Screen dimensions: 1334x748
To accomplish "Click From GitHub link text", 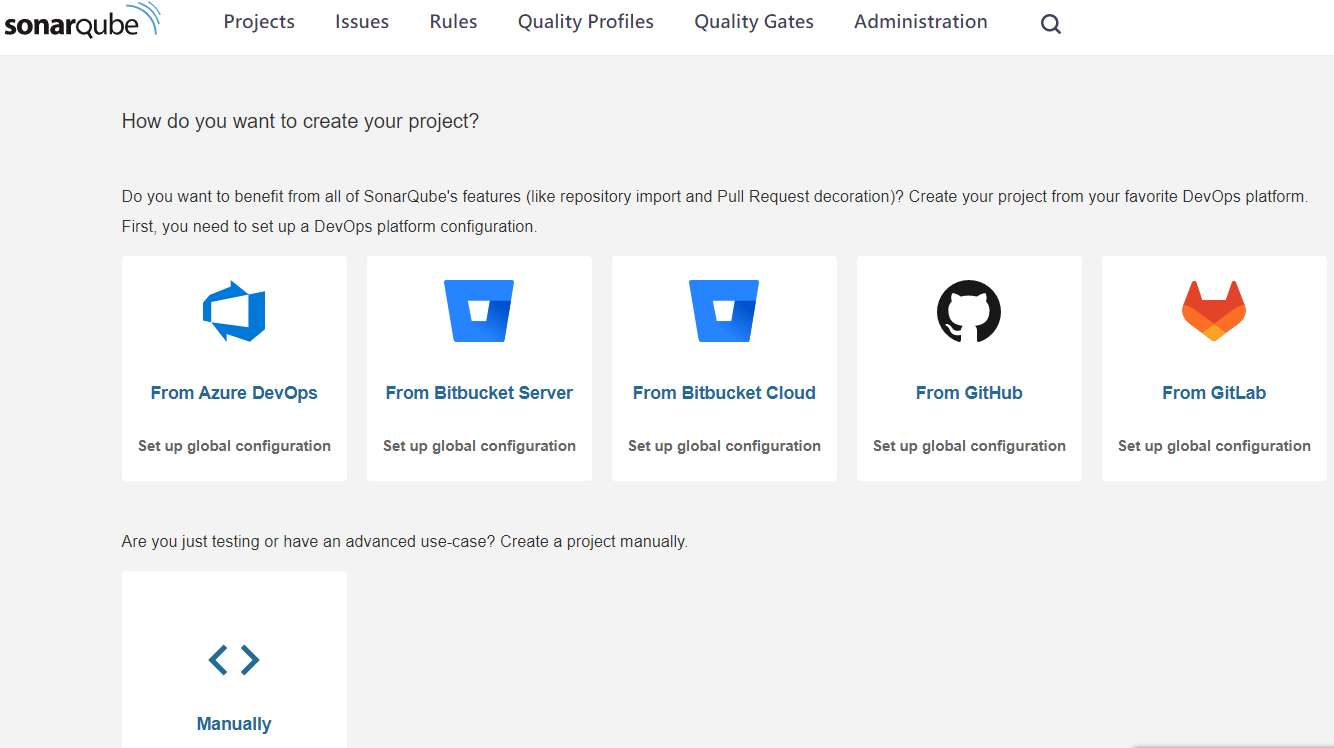I will click(969, 393).
